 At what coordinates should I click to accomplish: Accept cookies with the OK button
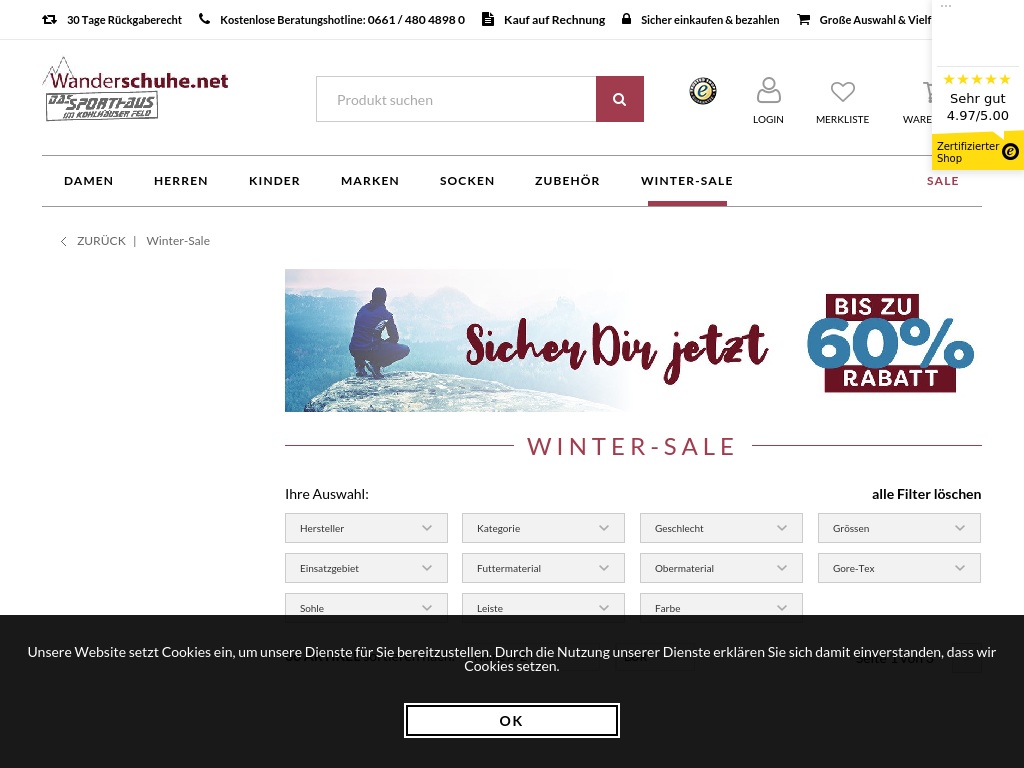coord(511,720)
